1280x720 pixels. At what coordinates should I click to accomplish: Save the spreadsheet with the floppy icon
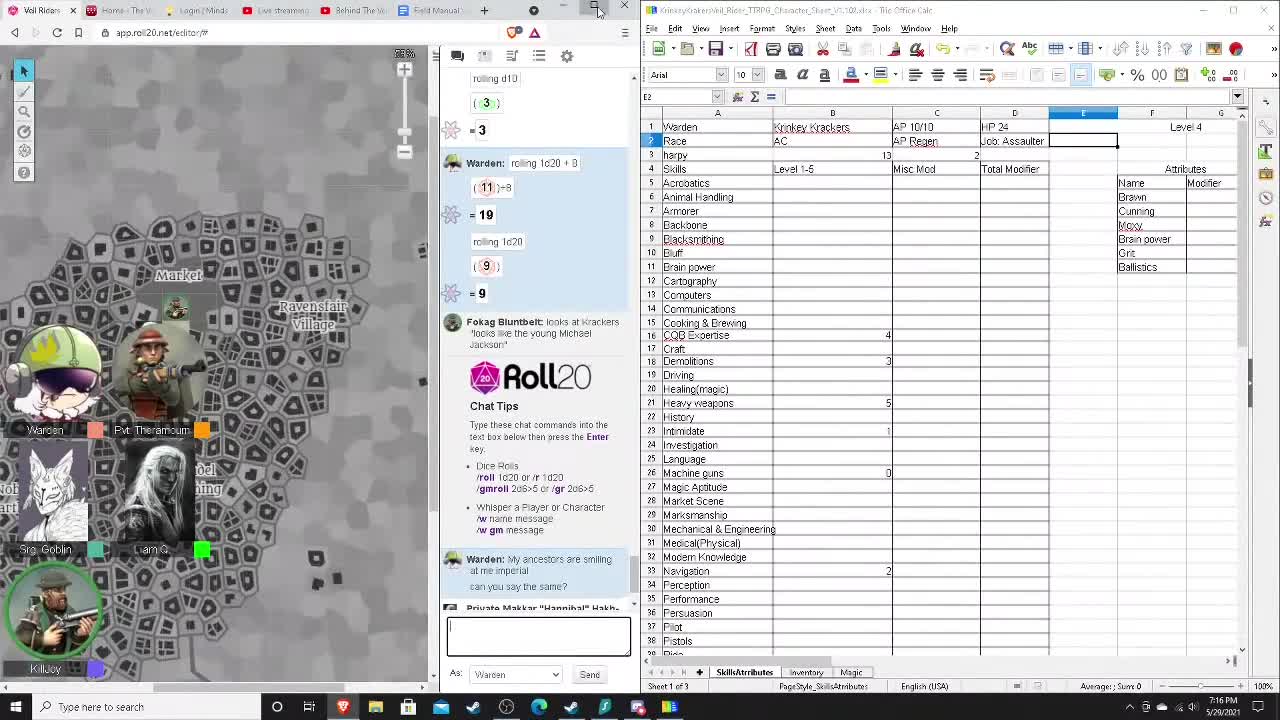715,49
